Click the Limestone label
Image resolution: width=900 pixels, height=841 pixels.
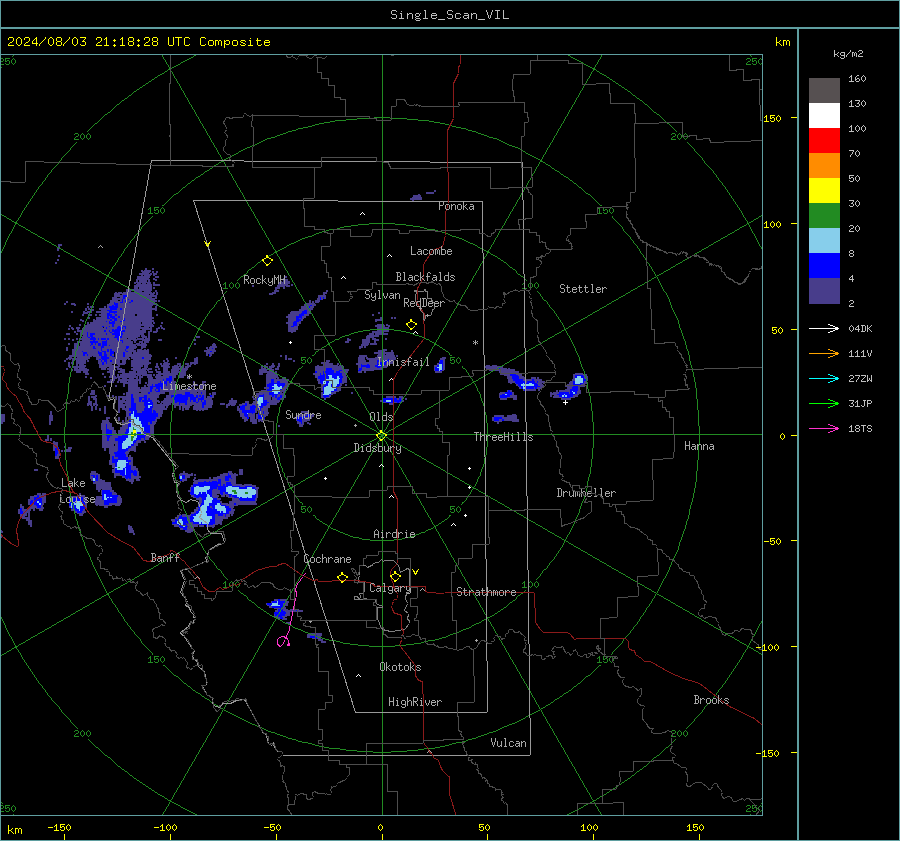tap(189, 386)
